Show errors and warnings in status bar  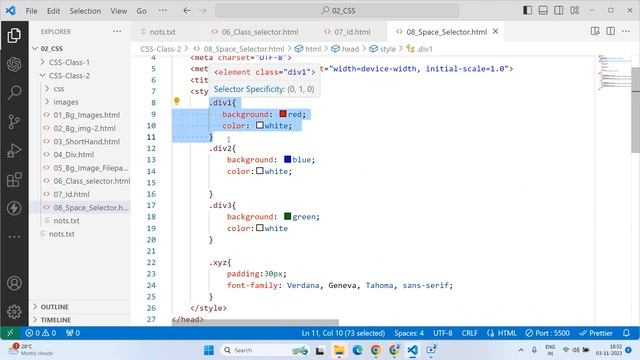[x=40, y=333]
